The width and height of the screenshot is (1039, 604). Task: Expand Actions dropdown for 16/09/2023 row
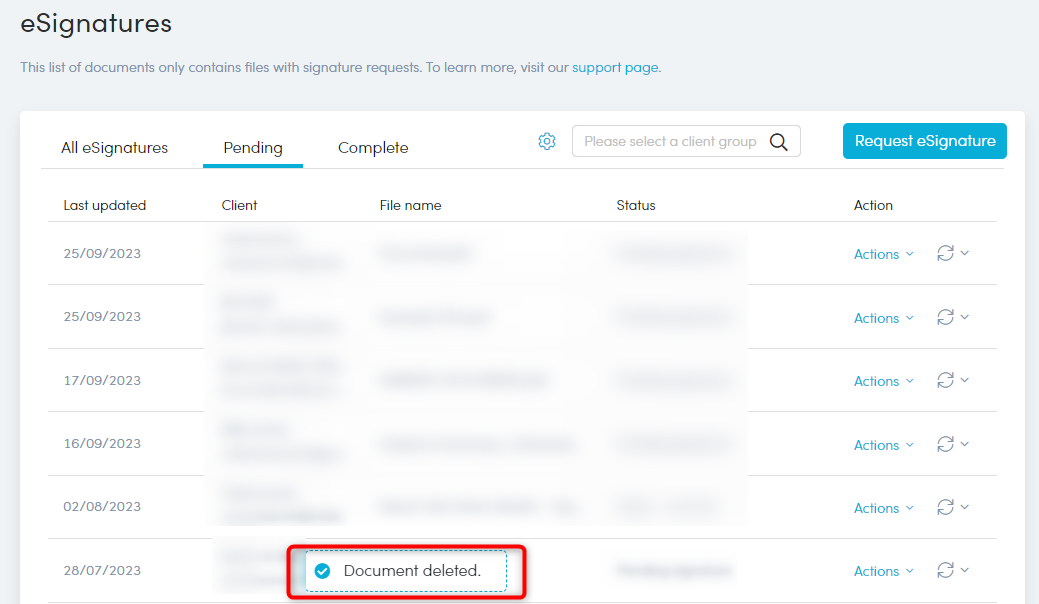pyautogui.click(x=883, y=445)
